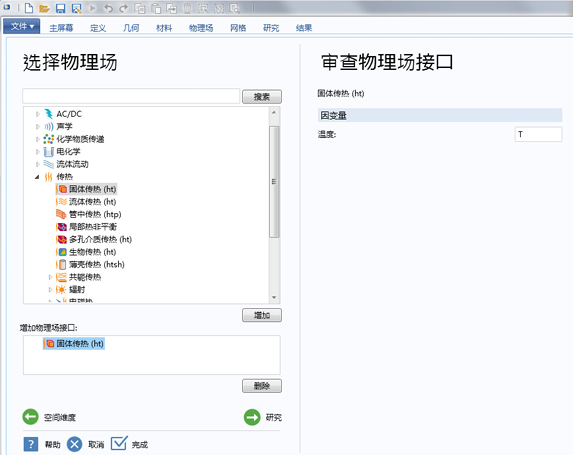Select 局部热非平衡 tree item
573x455 pixels.
pos(86,227)
